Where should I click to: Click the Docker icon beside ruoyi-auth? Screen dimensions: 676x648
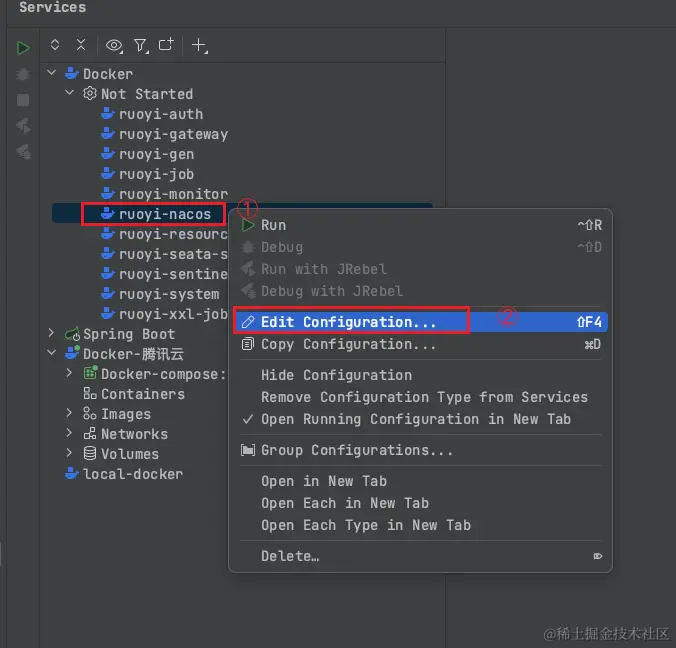click(108, 114)
